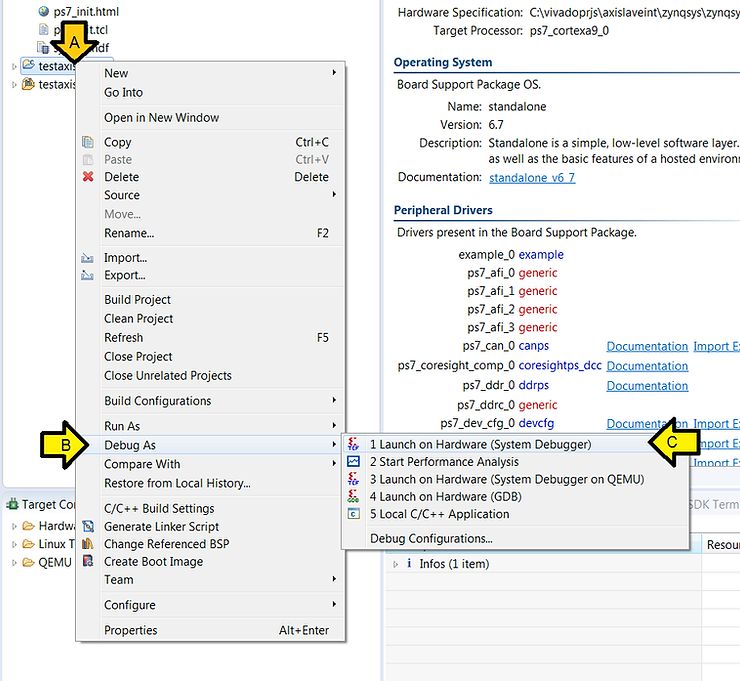The height and width of the screenshot is (681, 740).
Task: Open Import Examples link for ps7_can_0
Action: [x=716, y=346]
